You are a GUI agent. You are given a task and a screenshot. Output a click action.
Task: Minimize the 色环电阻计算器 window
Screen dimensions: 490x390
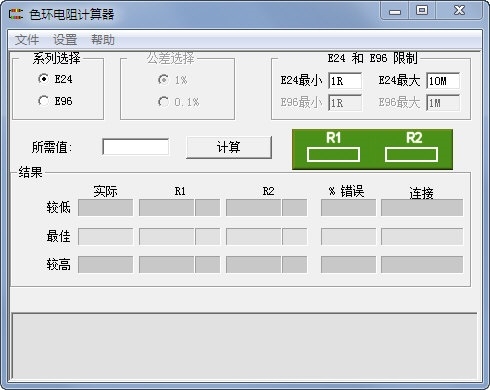point(395,11)
